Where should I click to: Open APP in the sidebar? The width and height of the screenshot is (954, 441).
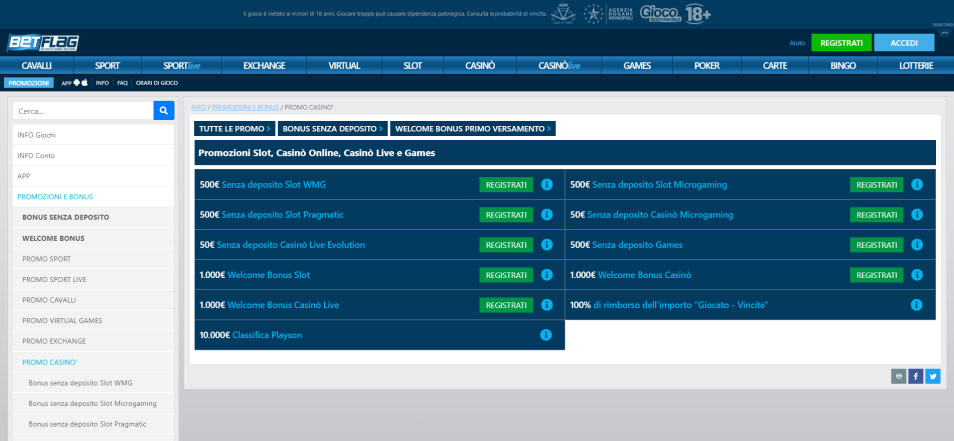(93, 176)
